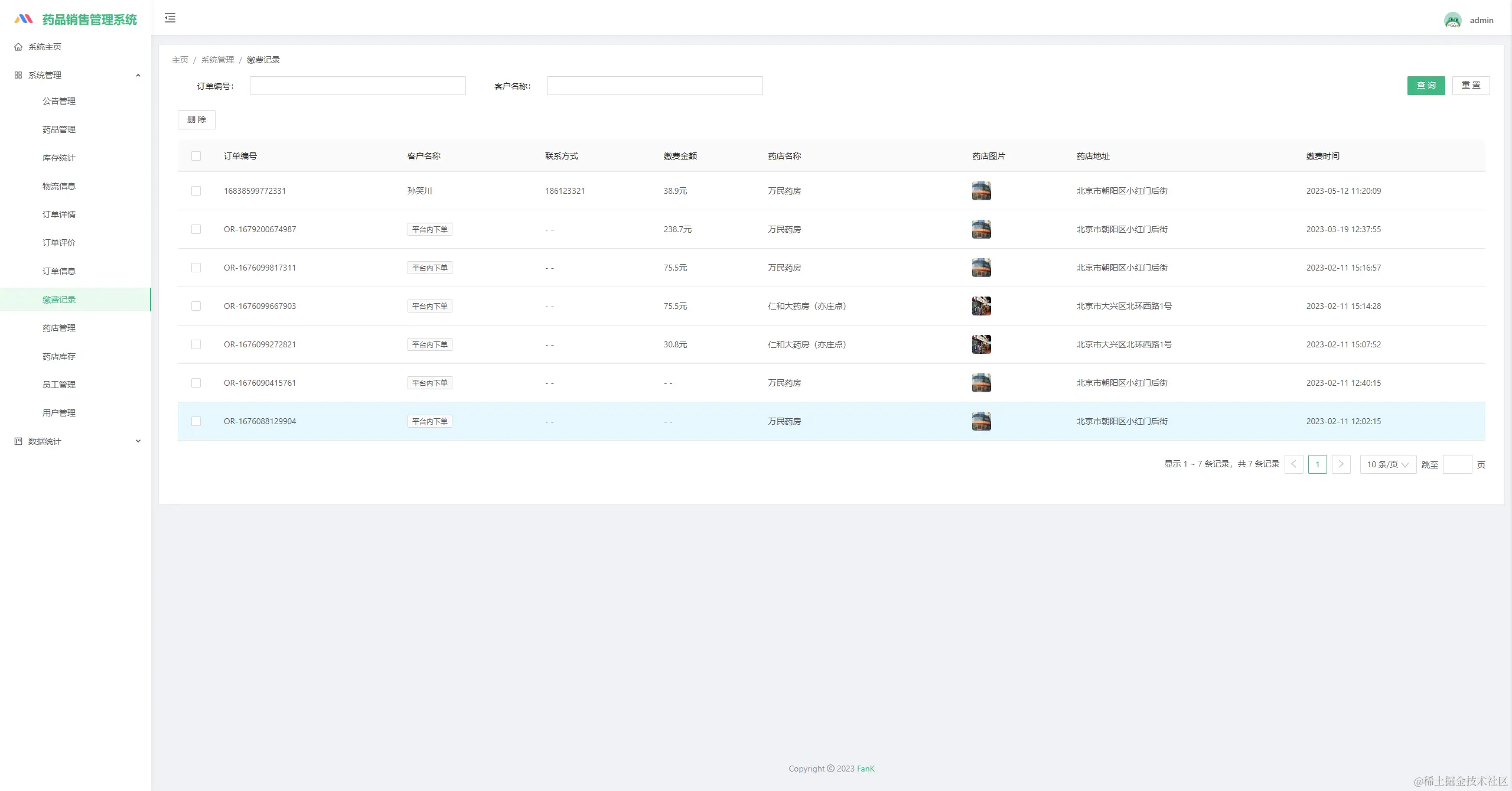Click the 订单编号 input field
The width and height of the screenshot is (1512, 791).
coord(357,86)
